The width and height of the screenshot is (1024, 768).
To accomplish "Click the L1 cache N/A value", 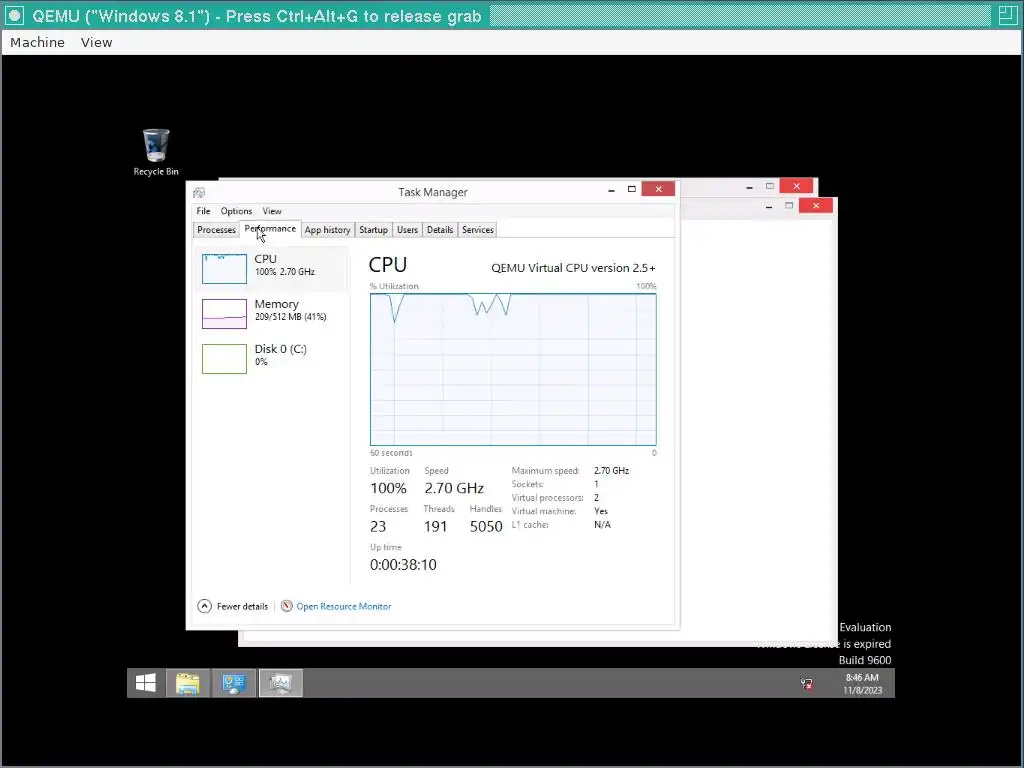I will pyautogui.click(x=602, y=524).
